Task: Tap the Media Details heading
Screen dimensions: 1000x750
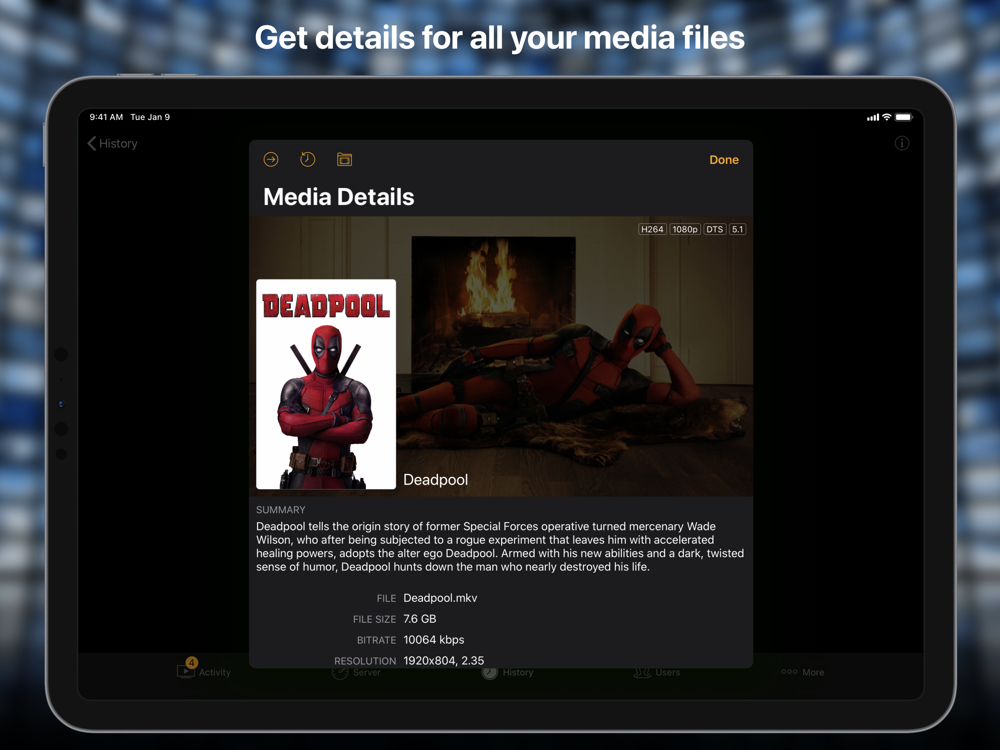Action: [x=339, y=197]
